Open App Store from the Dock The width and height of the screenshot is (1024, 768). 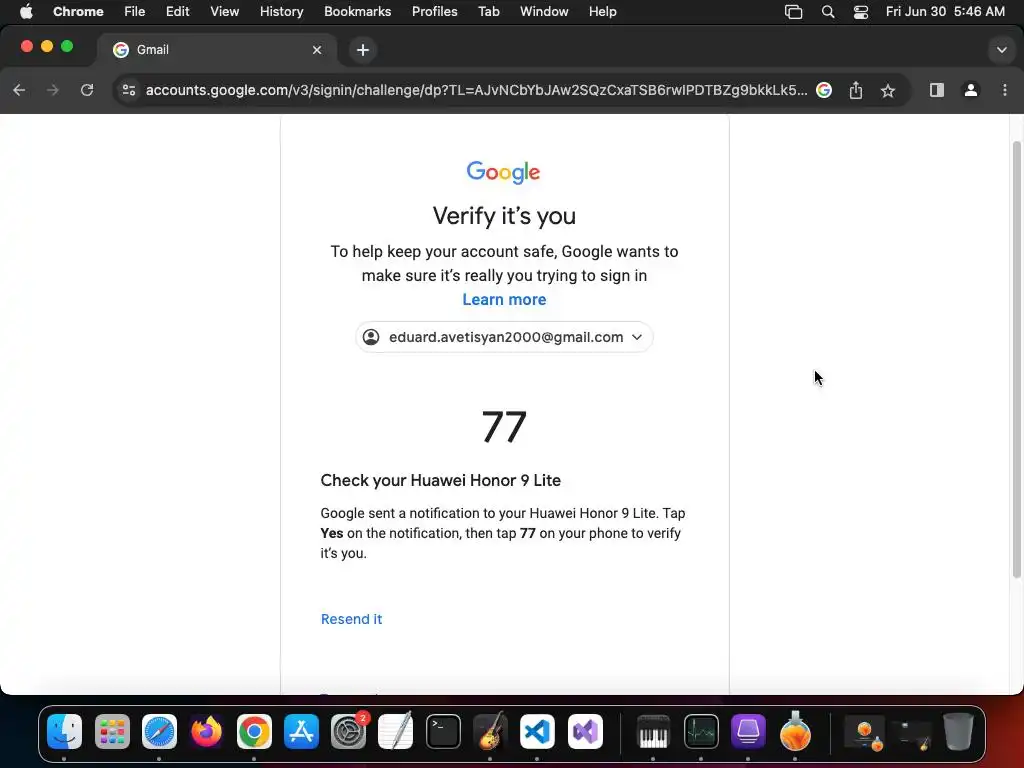pos(301,731)
